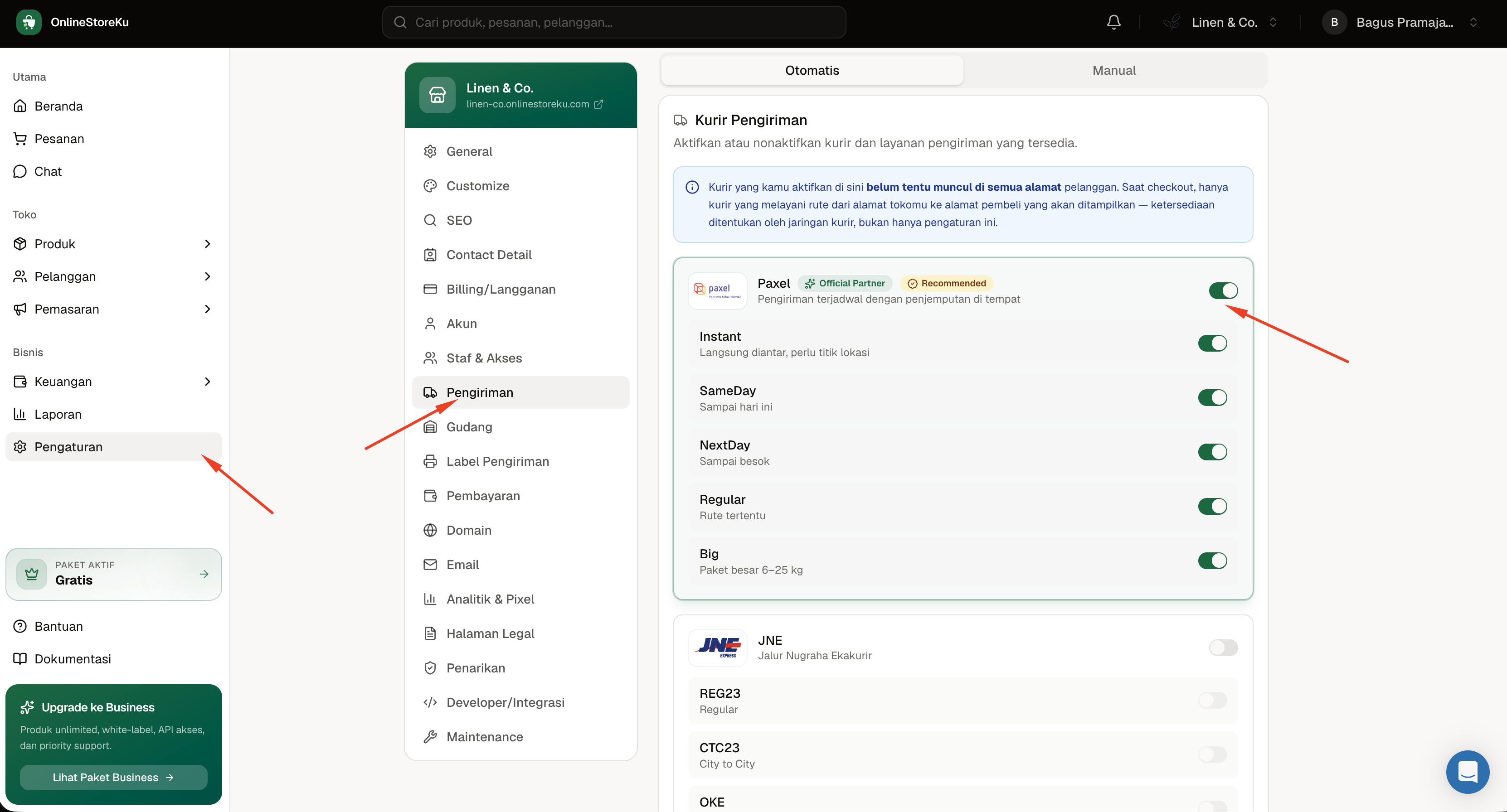Screen dimensions: 1507x812
Task: Click Lihat Paket Business button
Action: coord(113,778)
